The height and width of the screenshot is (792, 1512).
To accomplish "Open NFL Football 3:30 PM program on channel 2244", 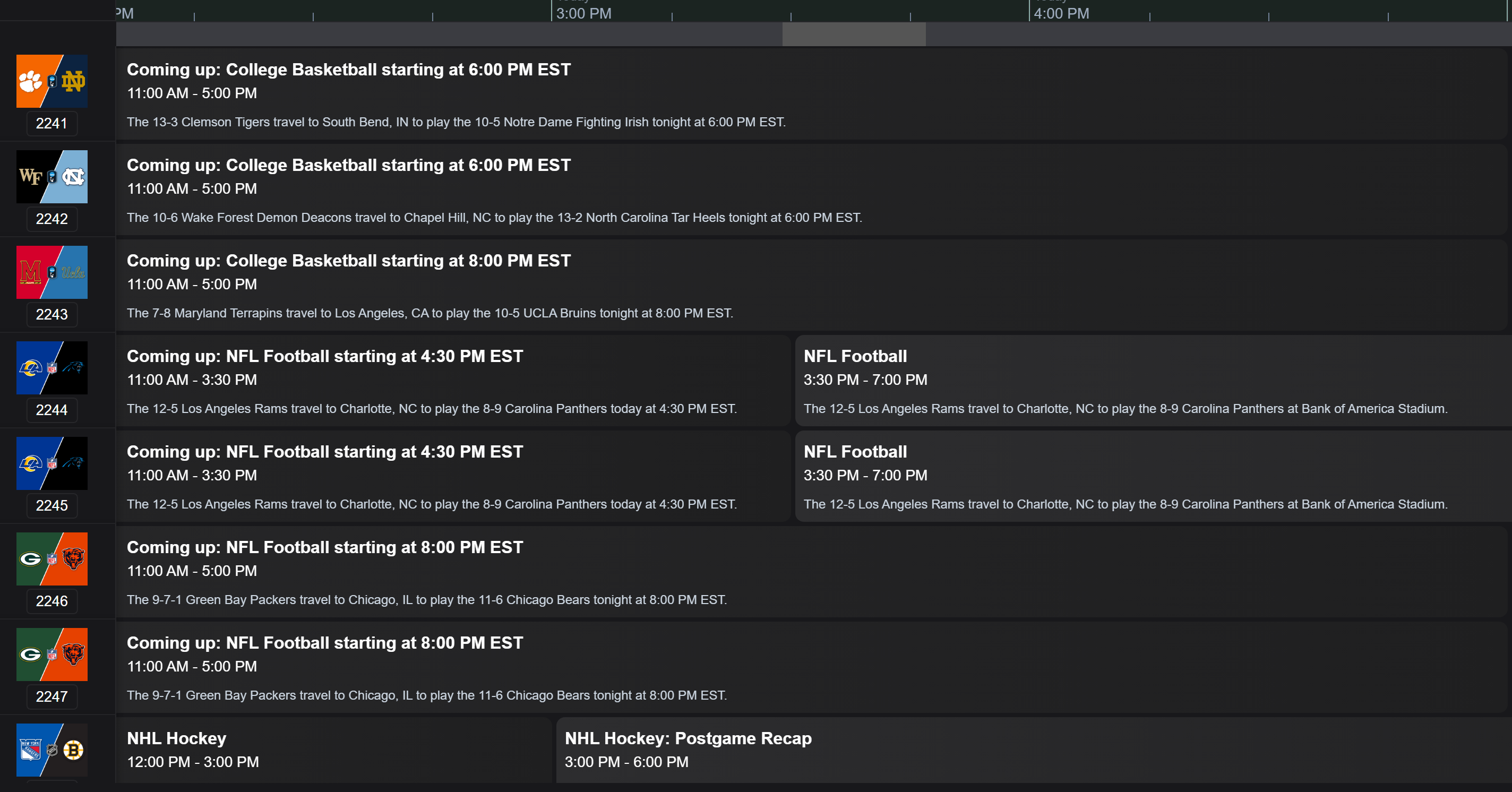I will pyautogui.click(x=1150, y=381).
